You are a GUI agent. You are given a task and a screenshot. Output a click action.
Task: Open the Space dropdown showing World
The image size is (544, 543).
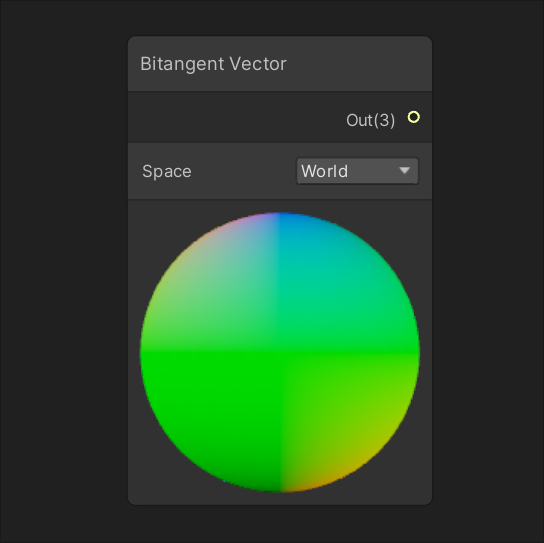[x=357, y=171]
